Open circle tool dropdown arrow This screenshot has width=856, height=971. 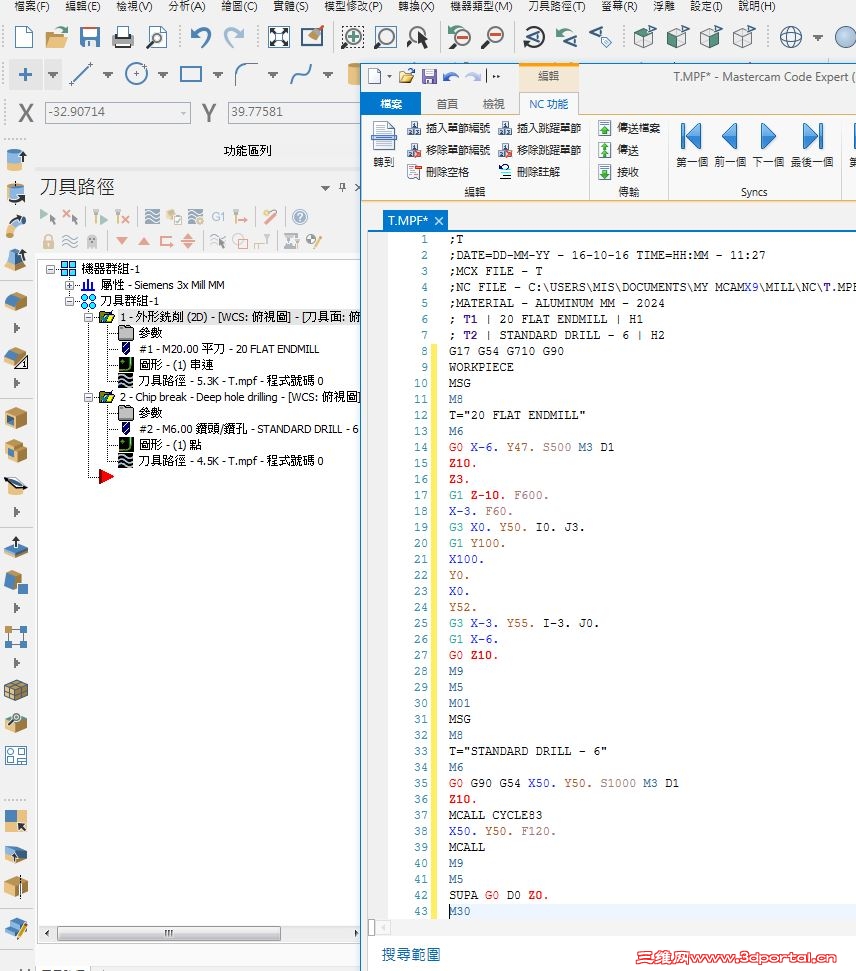point(163,75)
